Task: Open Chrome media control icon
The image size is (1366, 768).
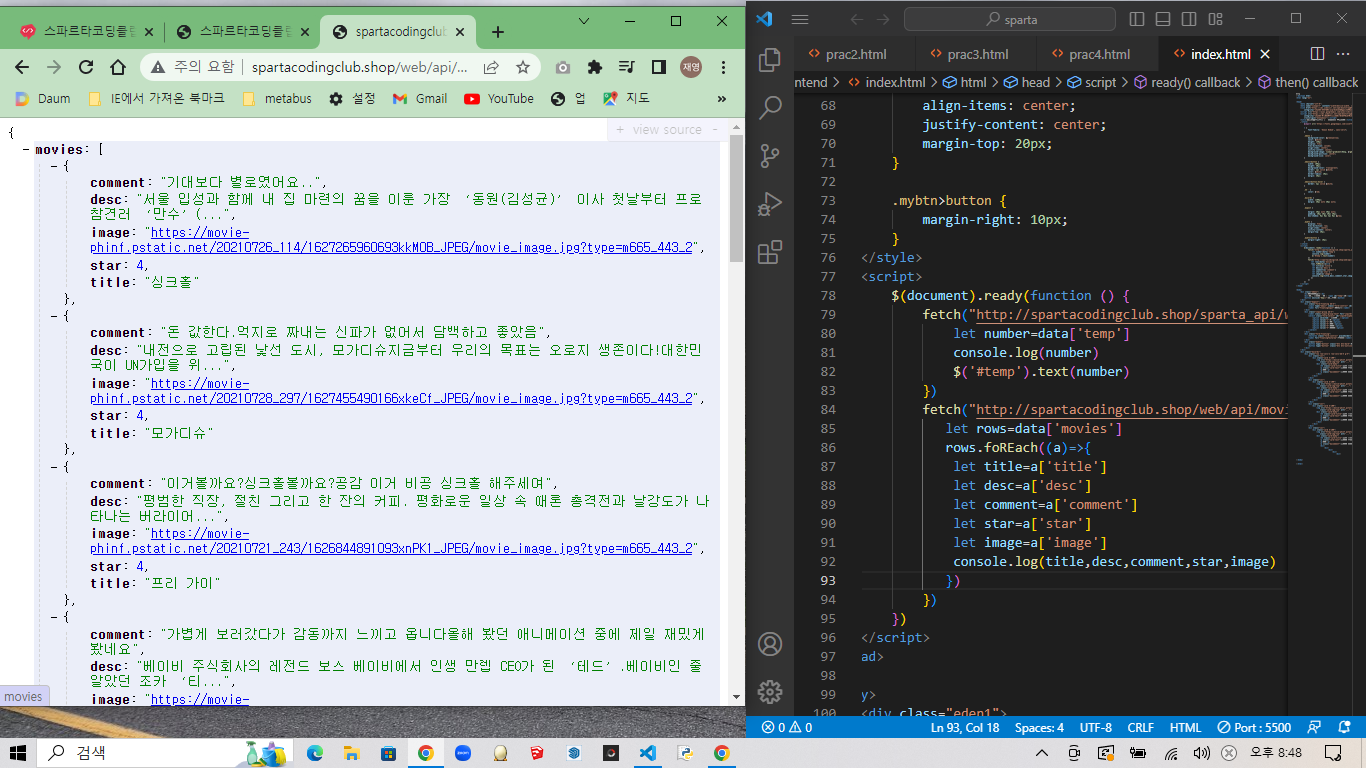Action: [627, 67]
